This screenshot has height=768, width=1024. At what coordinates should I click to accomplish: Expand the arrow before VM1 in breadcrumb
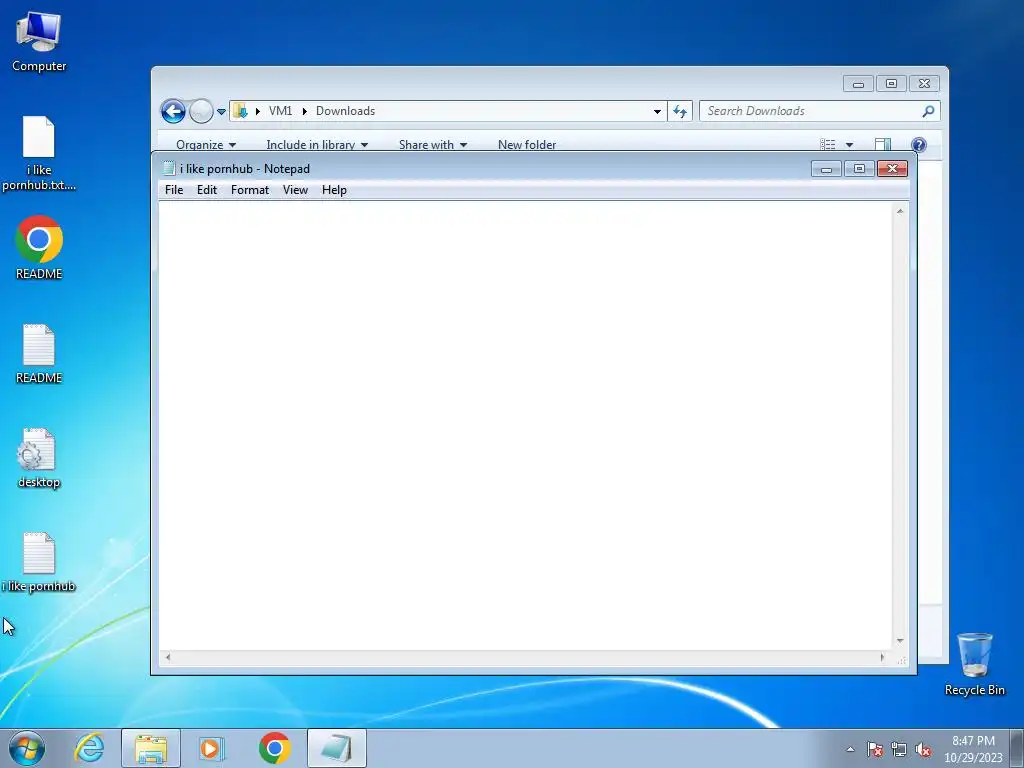(258, 111)
